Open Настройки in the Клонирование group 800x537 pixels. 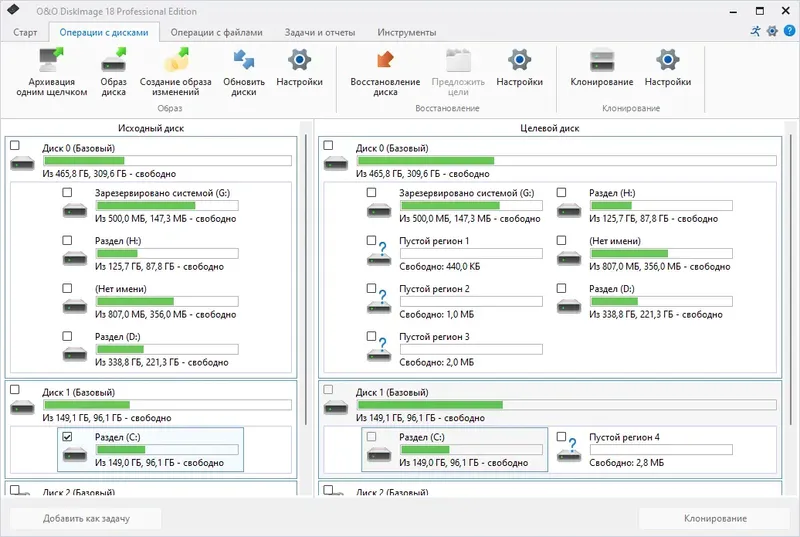[668, 68]
